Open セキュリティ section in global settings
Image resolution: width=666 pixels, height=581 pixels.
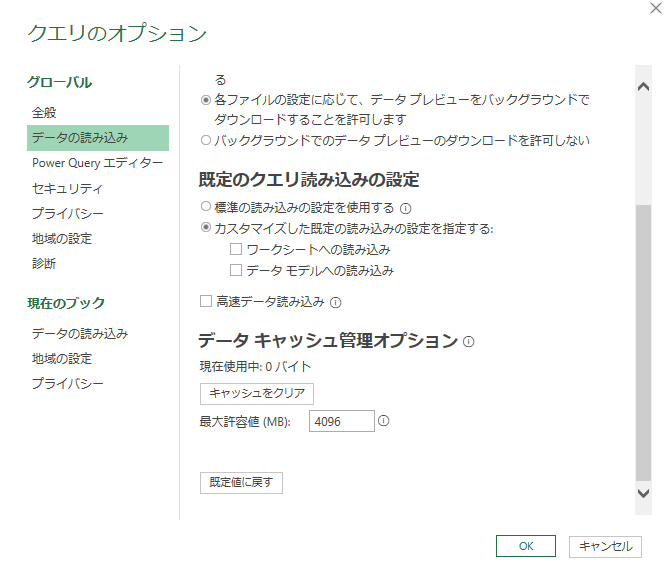click(67, 188)
